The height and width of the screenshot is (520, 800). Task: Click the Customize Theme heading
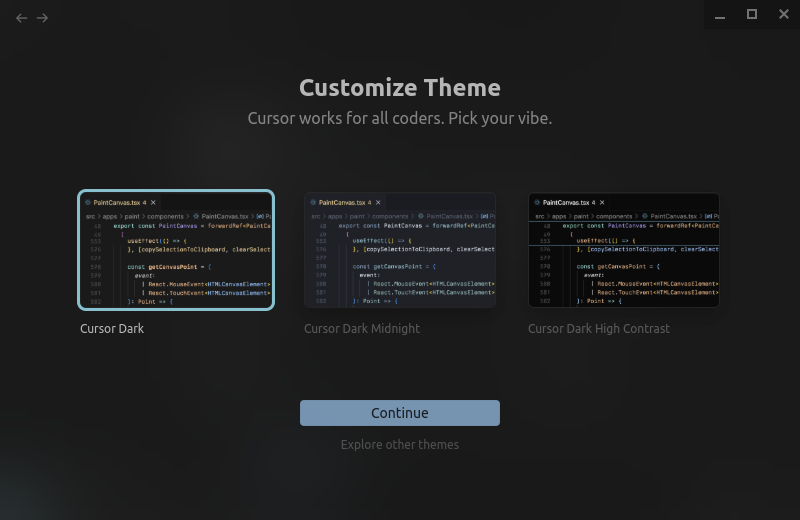pos(400,88)
